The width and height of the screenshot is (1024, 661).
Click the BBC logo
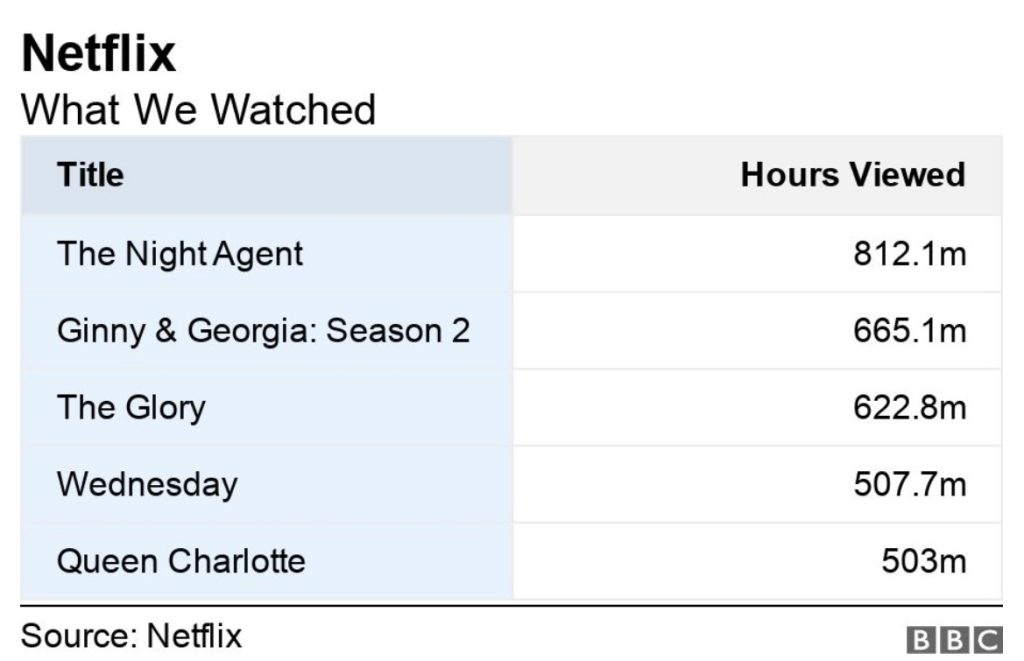coord(954,639)
